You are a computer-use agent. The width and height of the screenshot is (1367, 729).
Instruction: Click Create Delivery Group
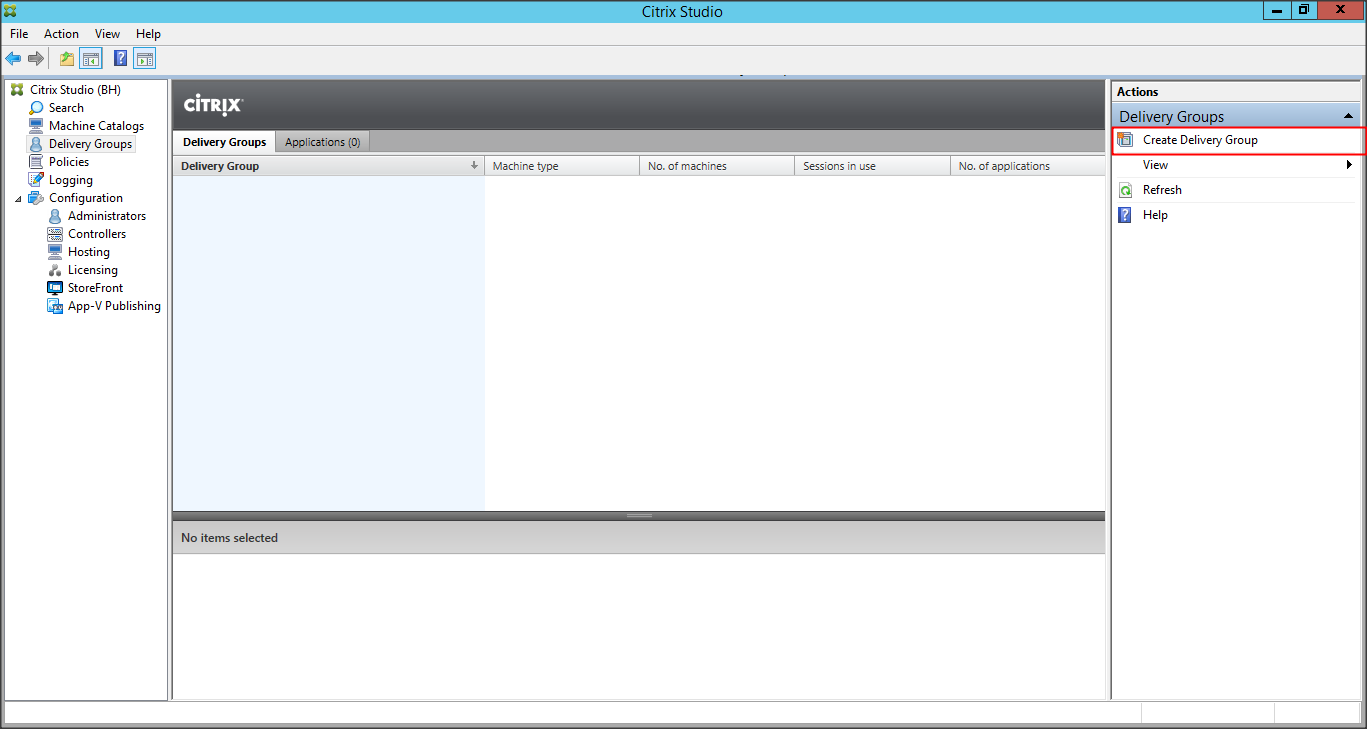tap(1200, 140)
